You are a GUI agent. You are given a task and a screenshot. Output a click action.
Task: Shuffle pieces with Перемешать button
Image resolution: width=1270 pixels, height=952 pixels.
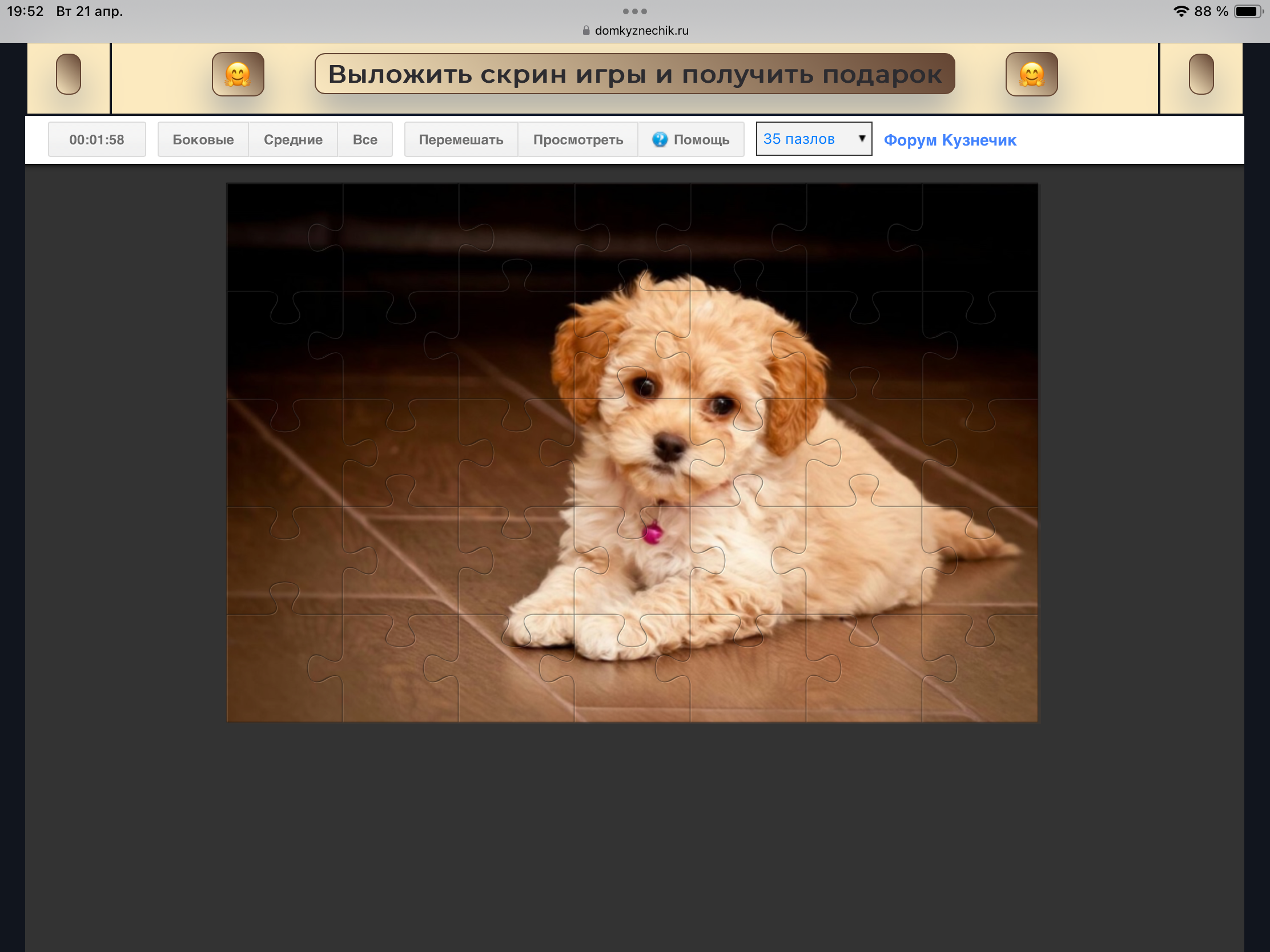coord(460,139)
